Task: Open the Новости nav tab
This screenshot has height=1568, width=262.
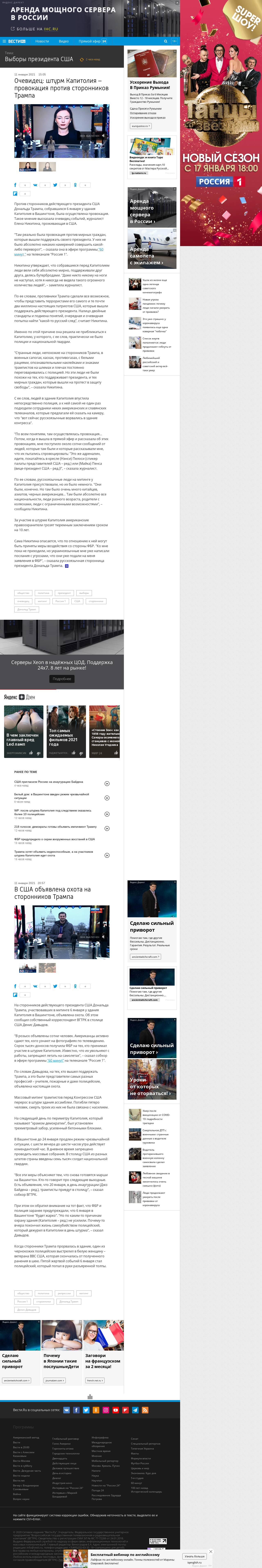Action: pyautogui.click(x=42, y=41)
